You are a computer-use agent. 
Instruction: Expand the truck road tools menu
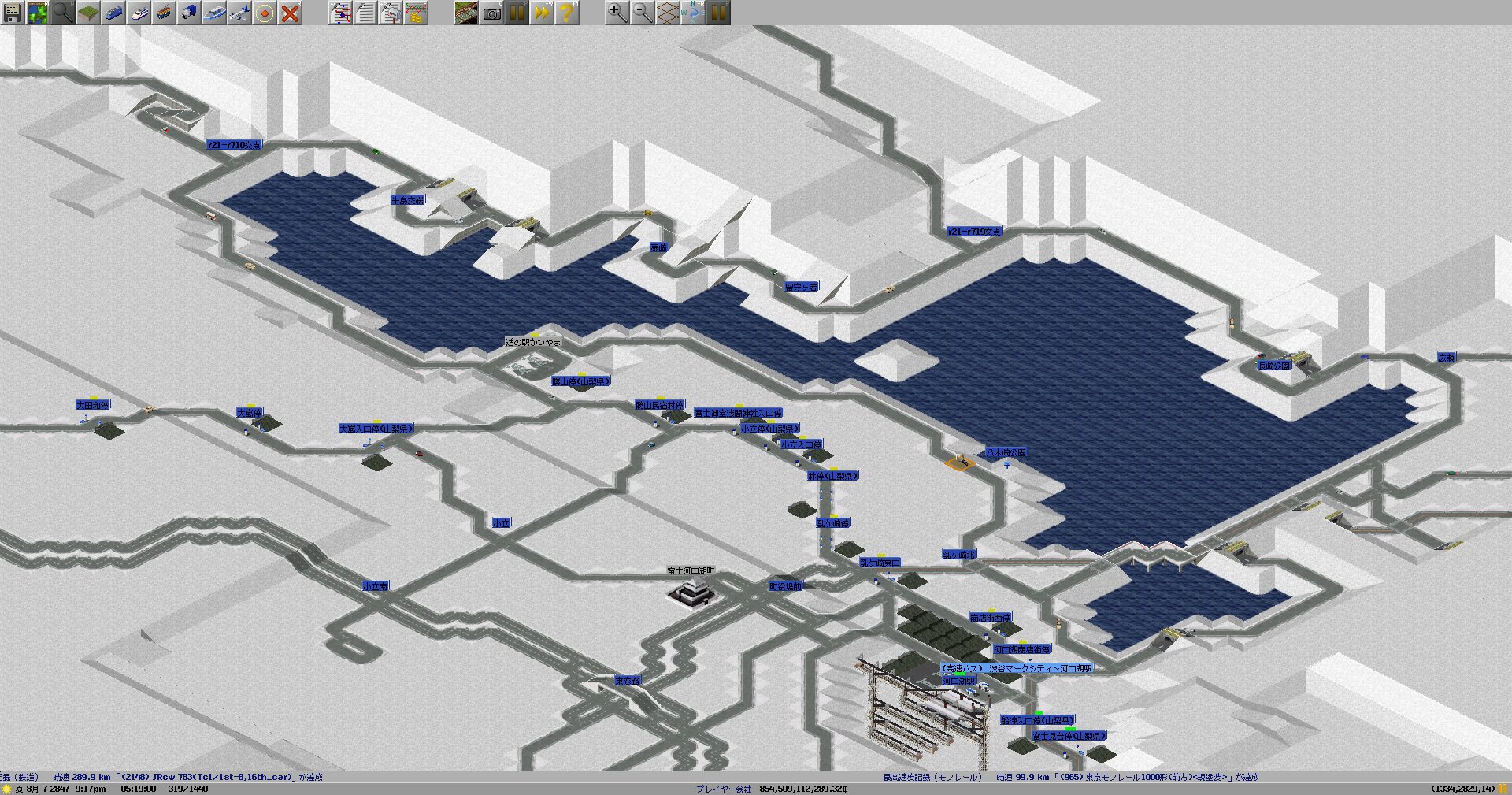[x=189, y=13]
